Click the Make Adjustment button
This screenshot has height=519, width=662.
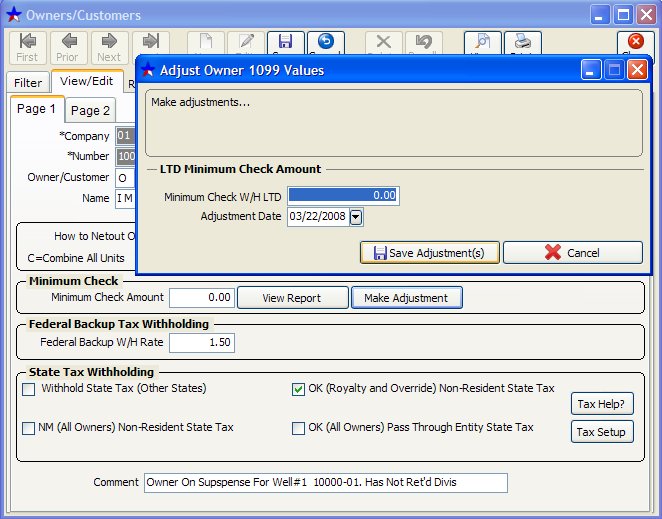point(407,298)
